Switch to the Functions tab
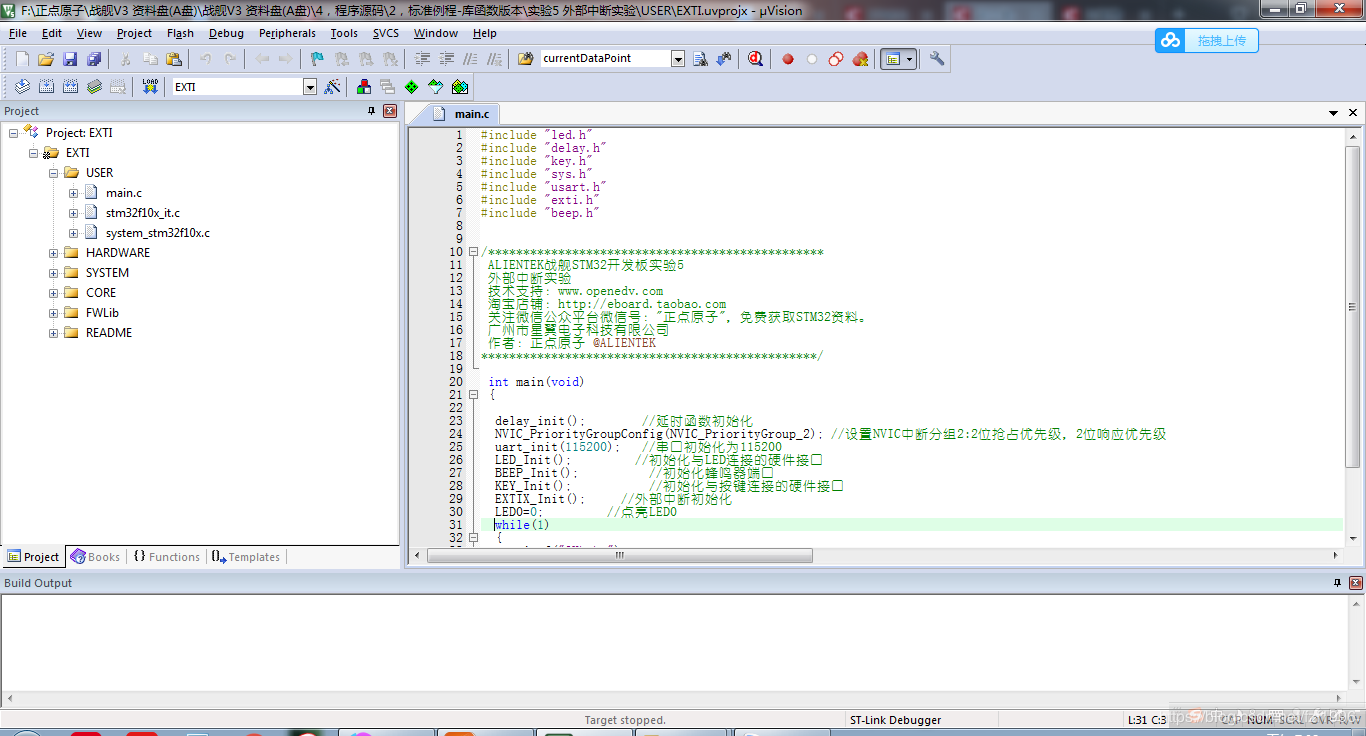The image size is (1366, 736). pyautogui.click(x=167, y=557)
